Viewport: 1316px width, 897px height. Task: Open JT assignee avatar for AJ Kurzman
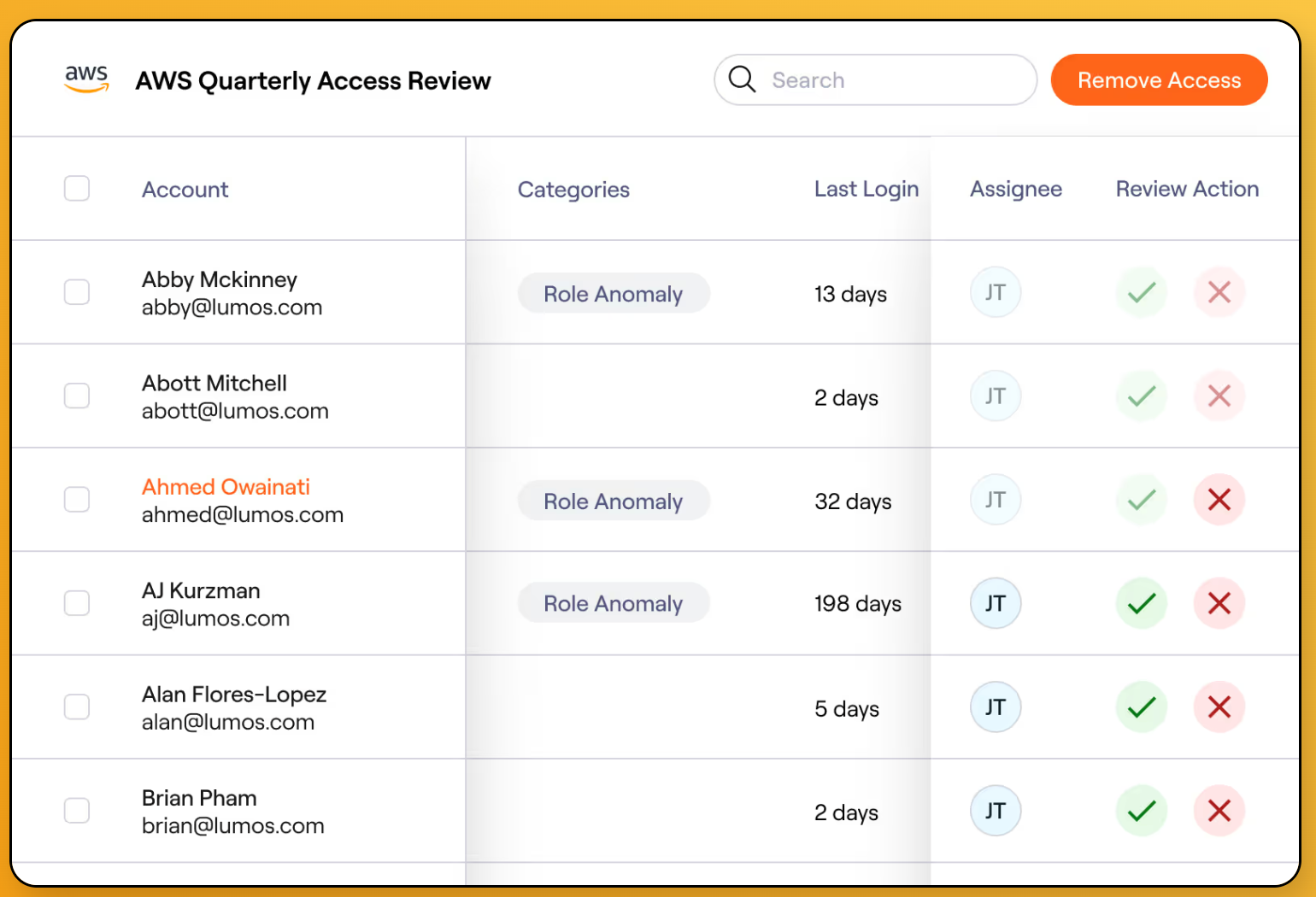click(x=996, y=603)
